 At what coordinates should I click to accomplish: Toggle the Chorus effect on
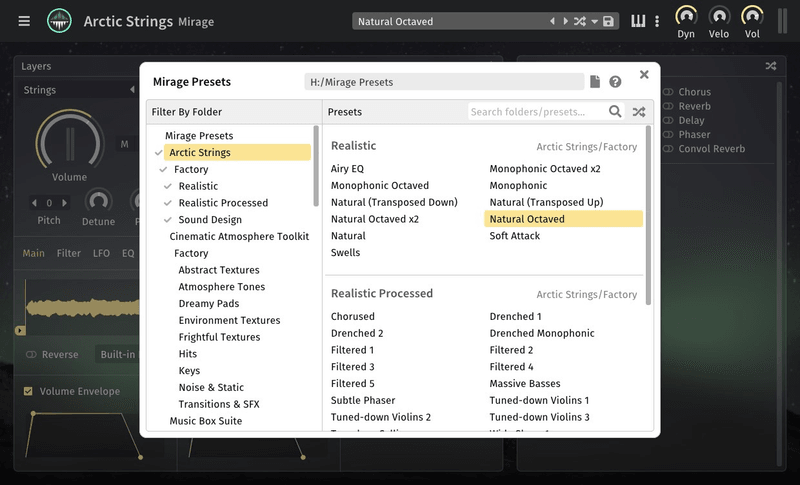point(668,92)
